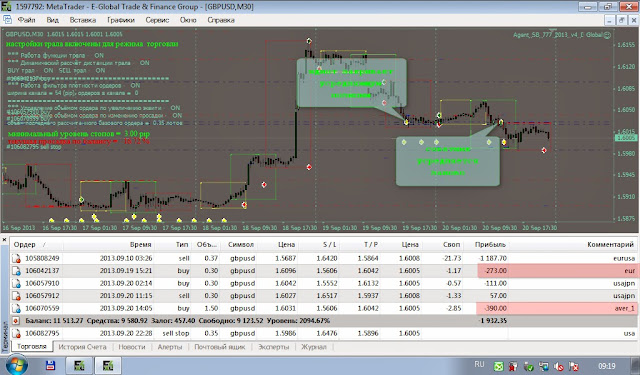Open the Сервис menu

(157, 20)
